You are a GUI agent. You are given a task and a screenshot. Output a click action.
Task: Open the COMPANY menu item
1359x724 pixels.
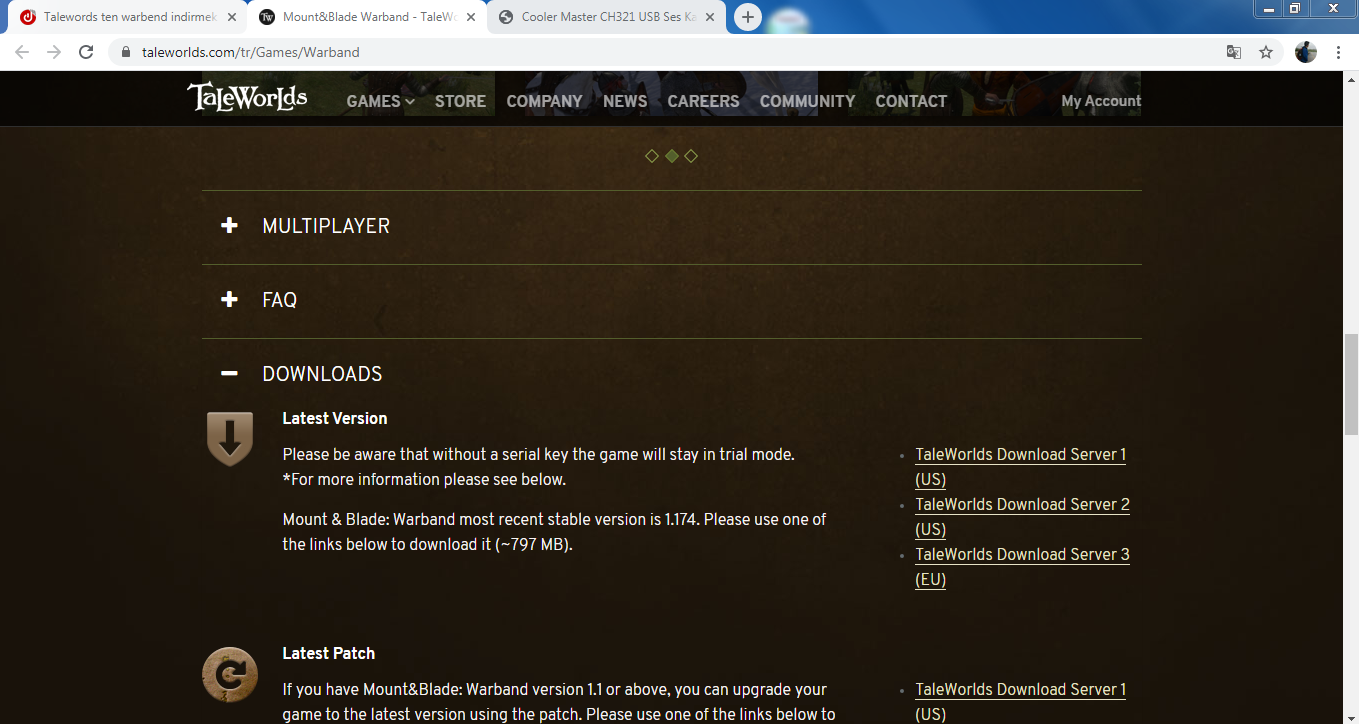click(544, 101)
